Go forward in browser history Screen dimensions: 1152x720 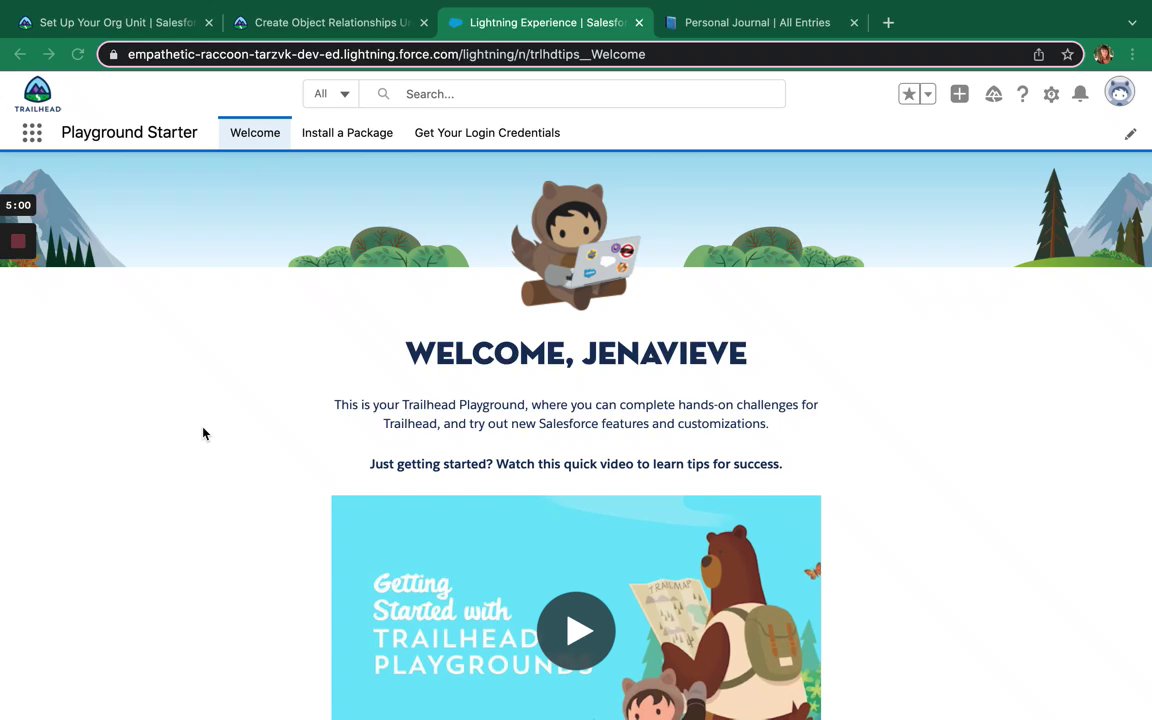point(48,54)
